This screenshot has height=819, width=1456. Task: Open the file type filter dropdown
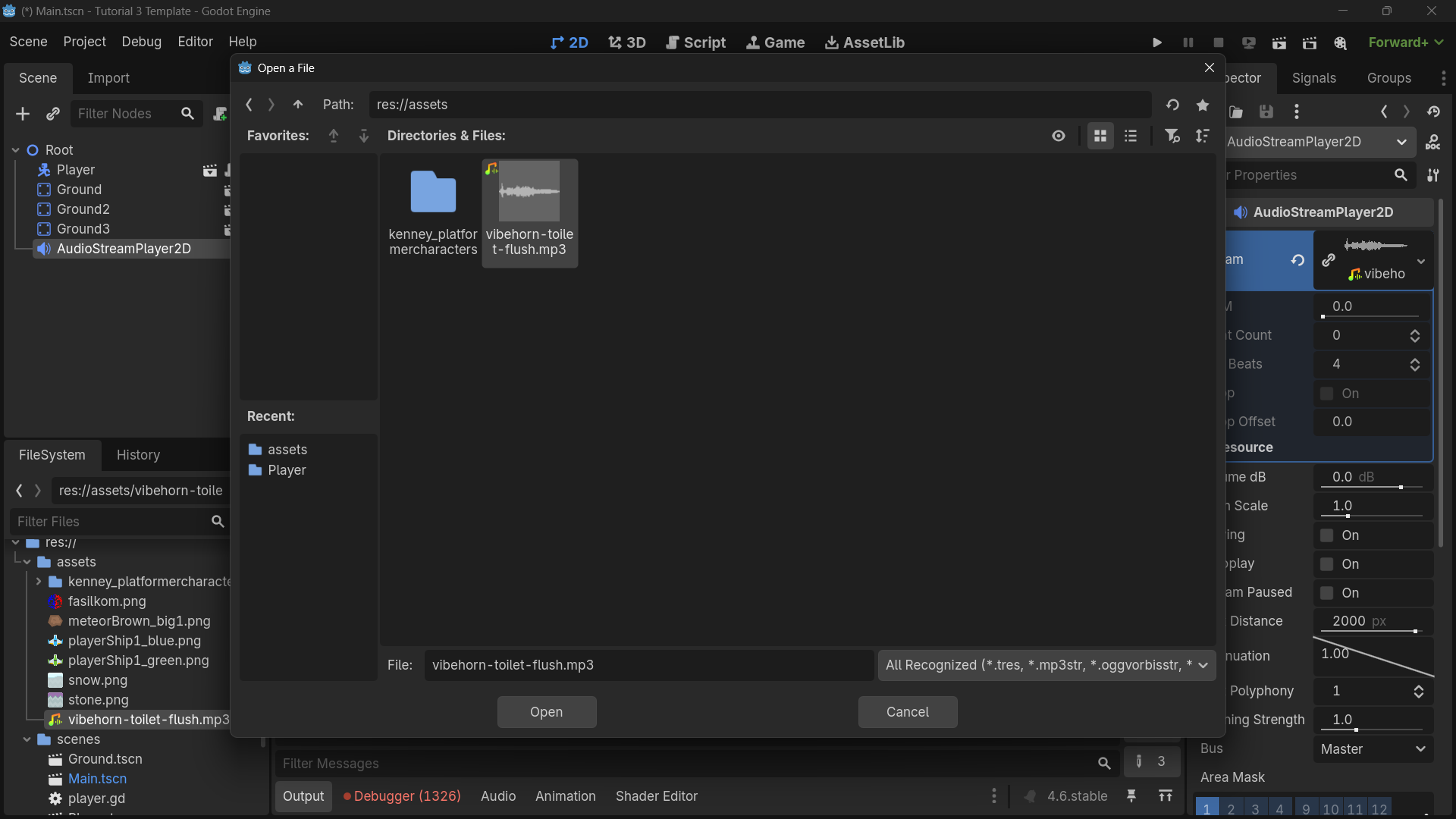pos(1046,665)
